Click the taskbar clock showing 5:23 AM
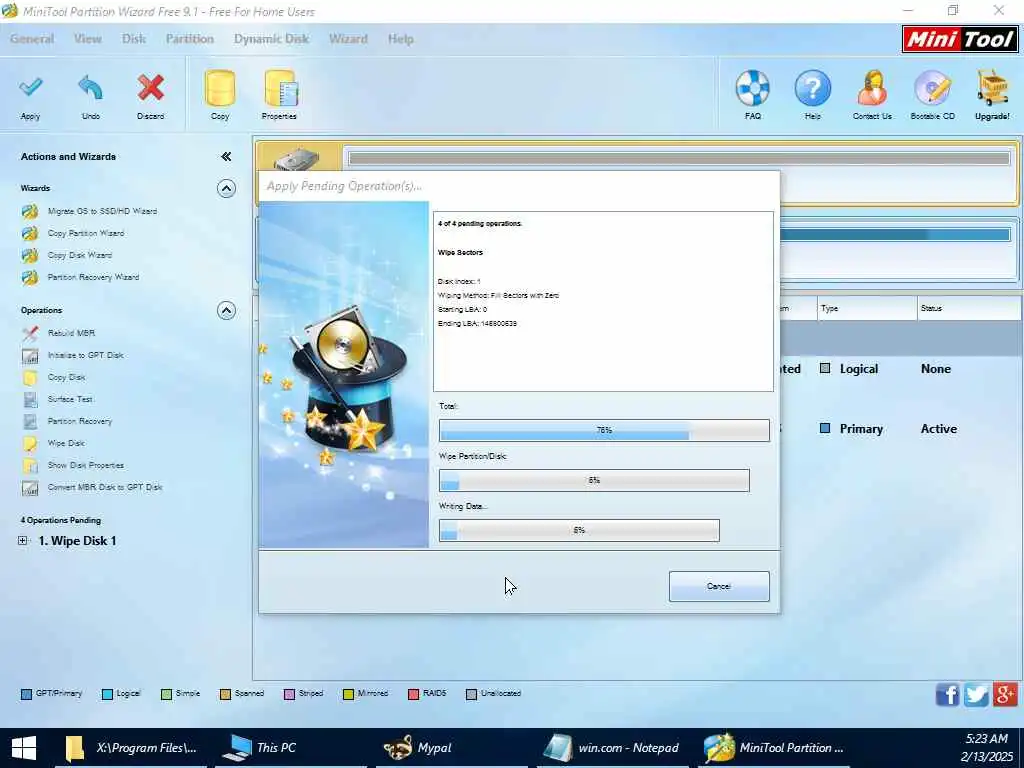 pyautogui.click(x=986, y=739)
